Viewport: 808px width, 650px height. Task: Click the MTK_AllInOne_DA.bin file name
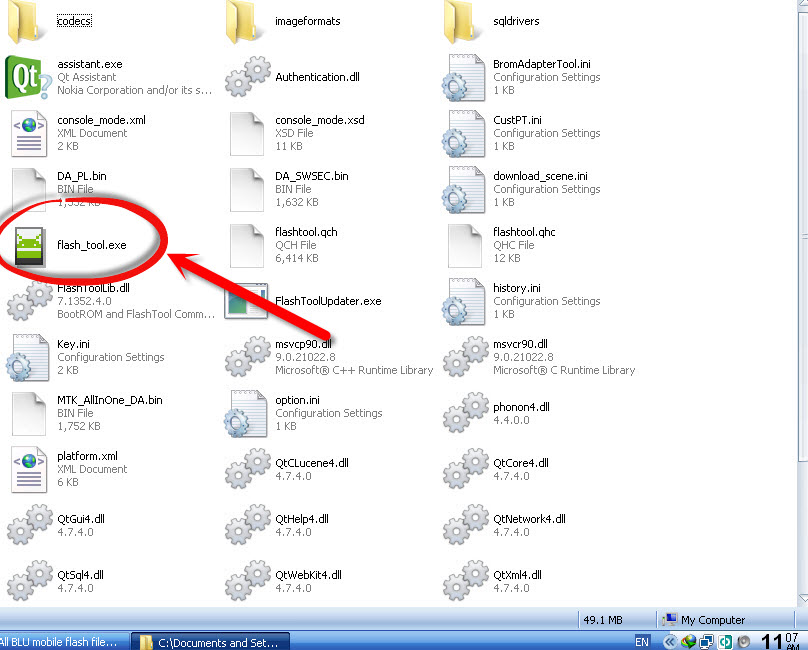(110, 400)
